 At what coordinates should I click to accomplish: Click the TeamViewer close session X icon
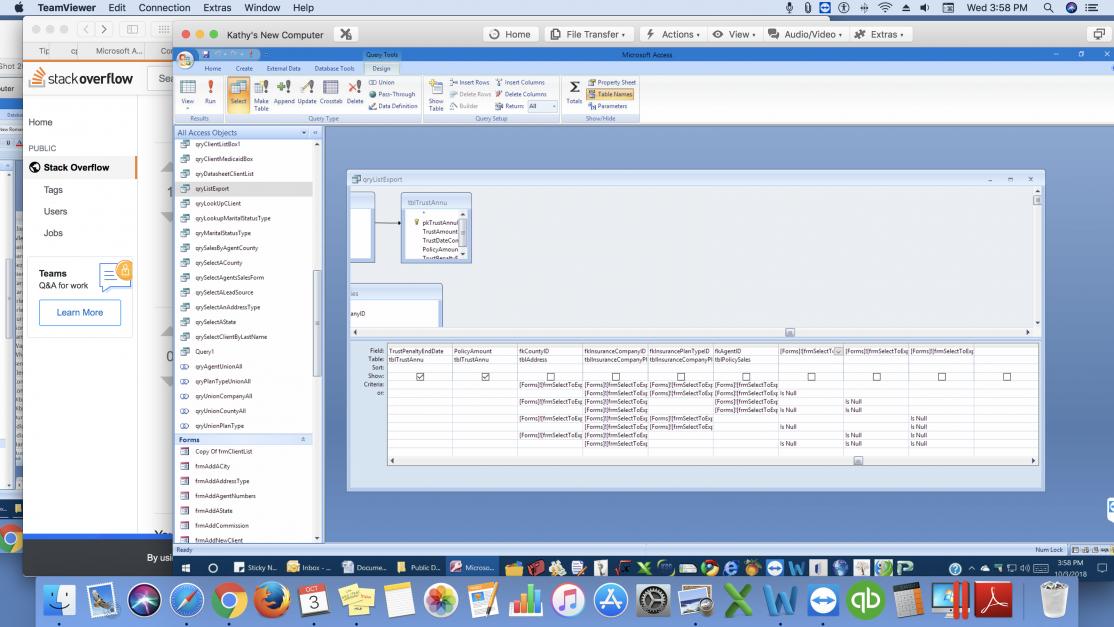point(346,34)
